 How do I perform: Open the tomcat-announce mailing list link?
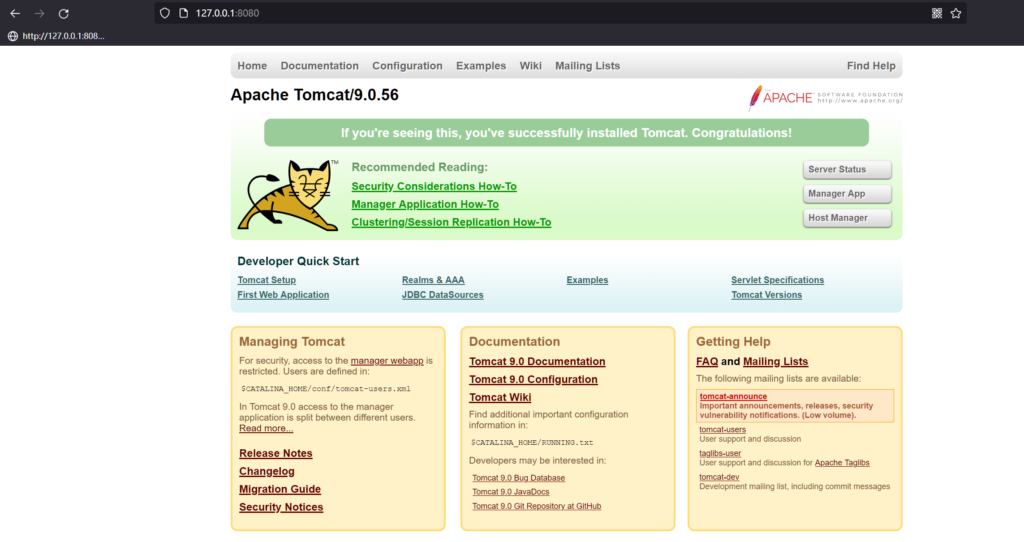click(x=733, y=396)
